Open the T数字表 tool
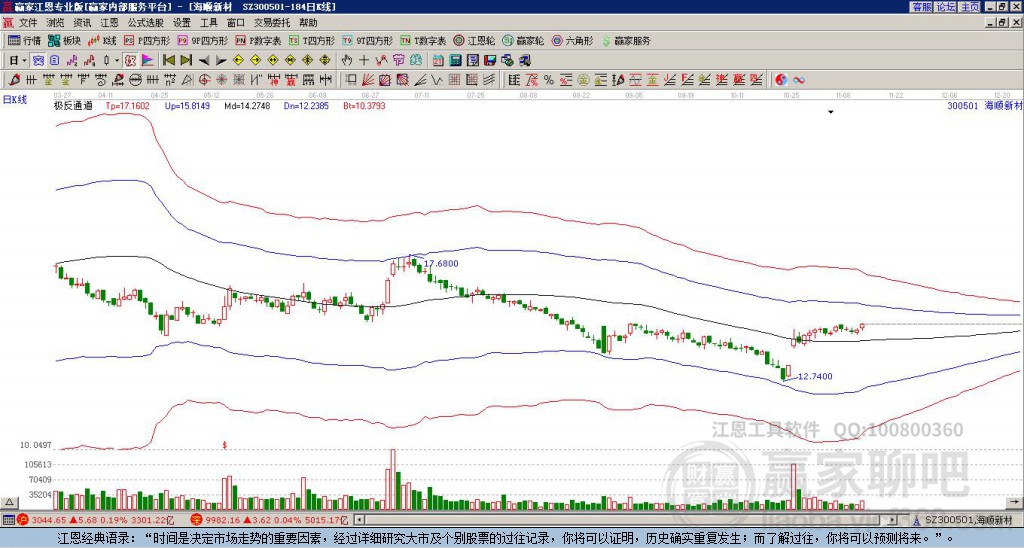1024x548 pixels. [x=423, y=40]
